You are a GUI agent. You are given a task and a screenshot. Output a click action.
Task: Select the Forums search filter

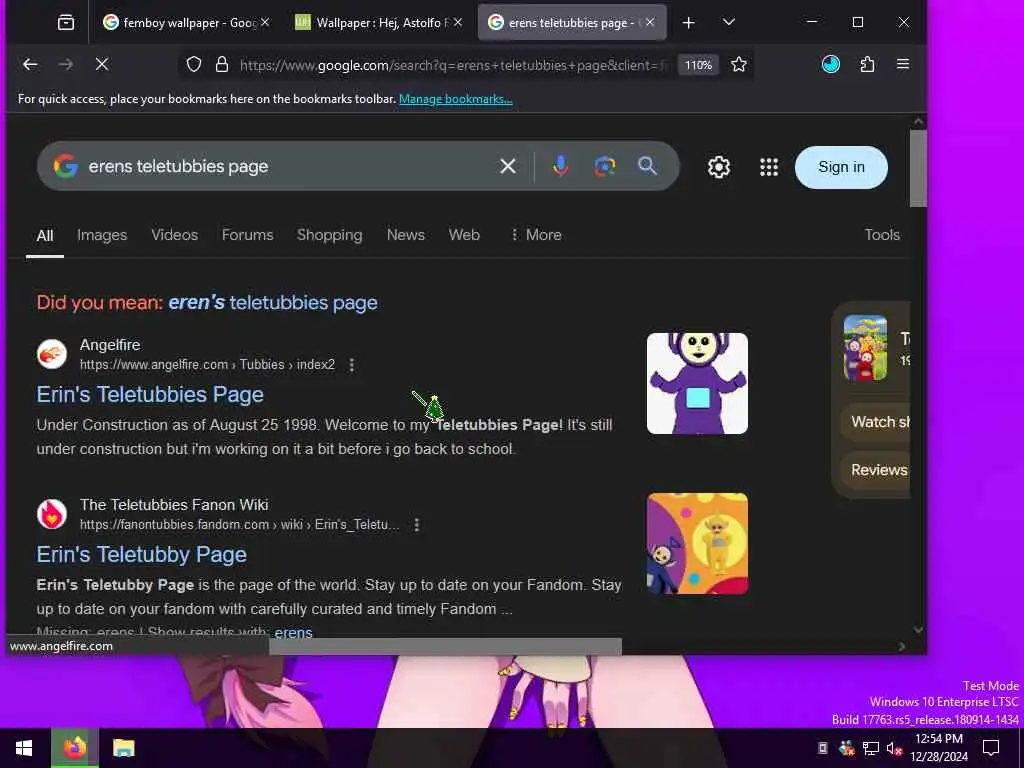click(248, 235)
